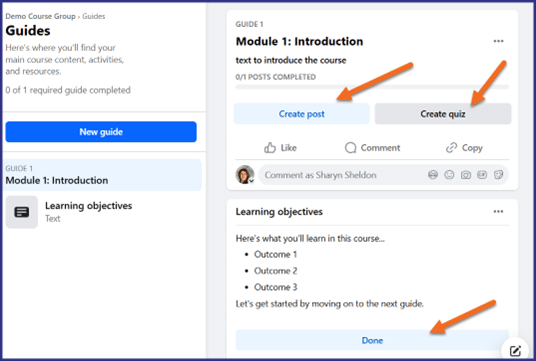Viewport: 536px width, 361px height.
Task: Click the New guide button
Action: click(101, 132)
